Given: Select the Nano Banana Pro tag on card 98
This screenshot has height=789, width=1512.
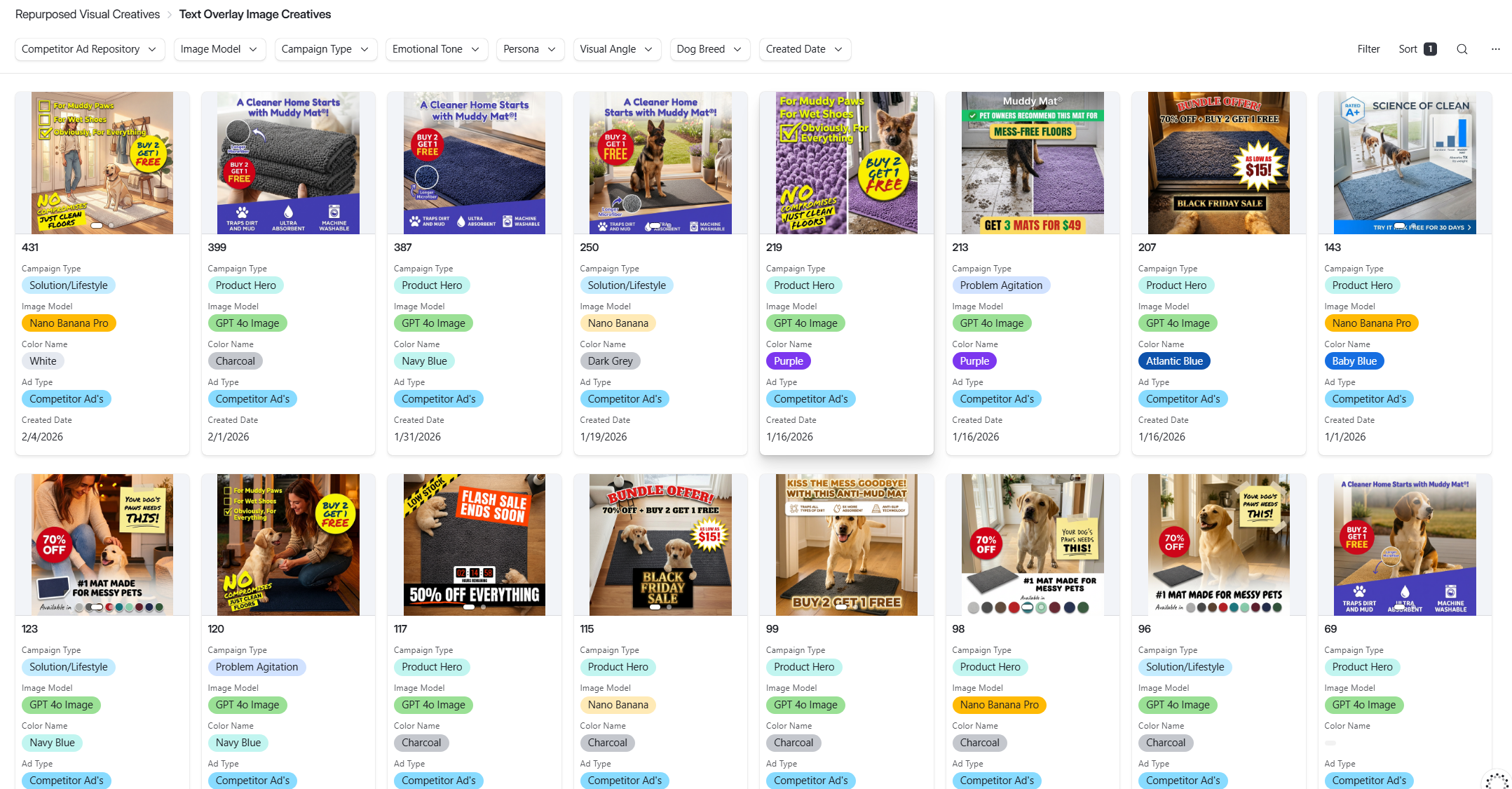Looking at the screenshot, I should 999,705.
